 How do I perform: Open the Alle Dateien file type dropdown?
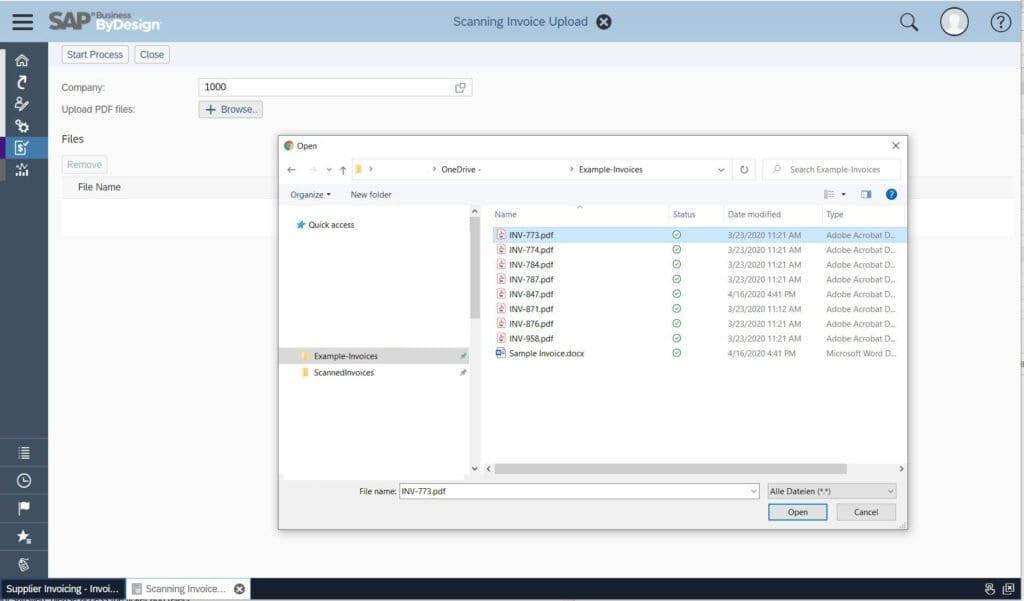pos(831,491)
